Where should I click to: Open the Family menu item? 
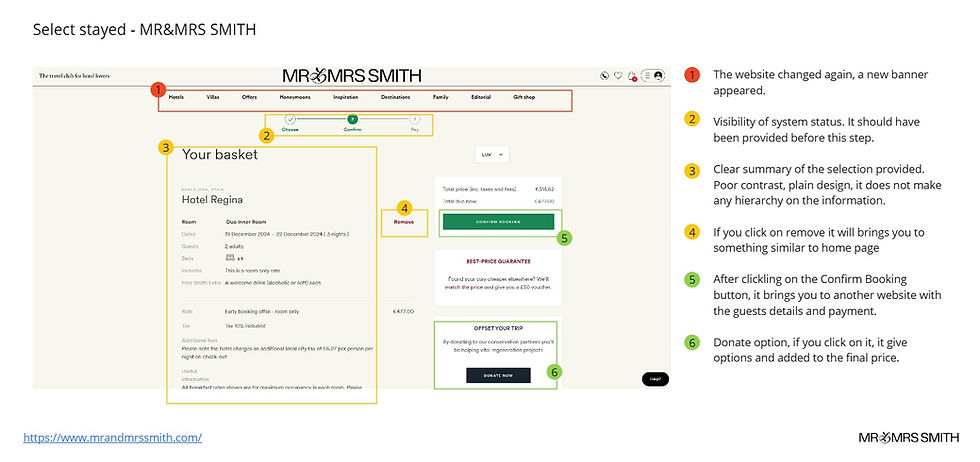[x=441, y=98]
